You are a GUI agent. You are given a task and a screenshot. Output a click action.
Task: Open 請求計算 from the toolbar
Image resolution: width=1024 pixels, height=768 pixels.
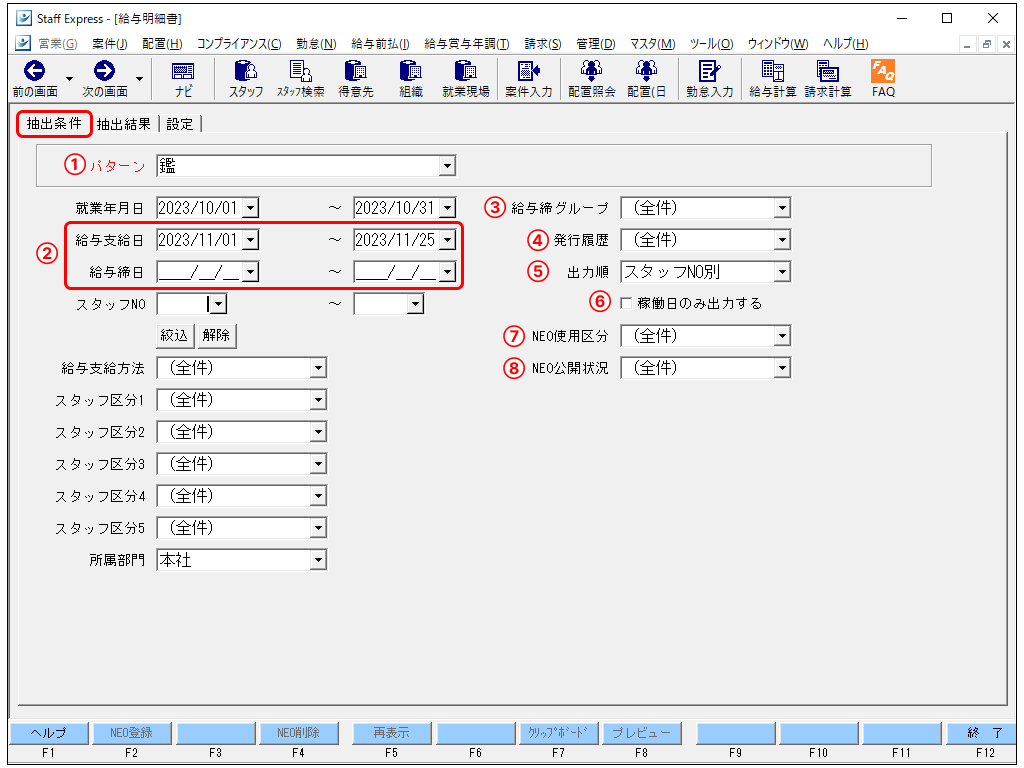point(828,78)
